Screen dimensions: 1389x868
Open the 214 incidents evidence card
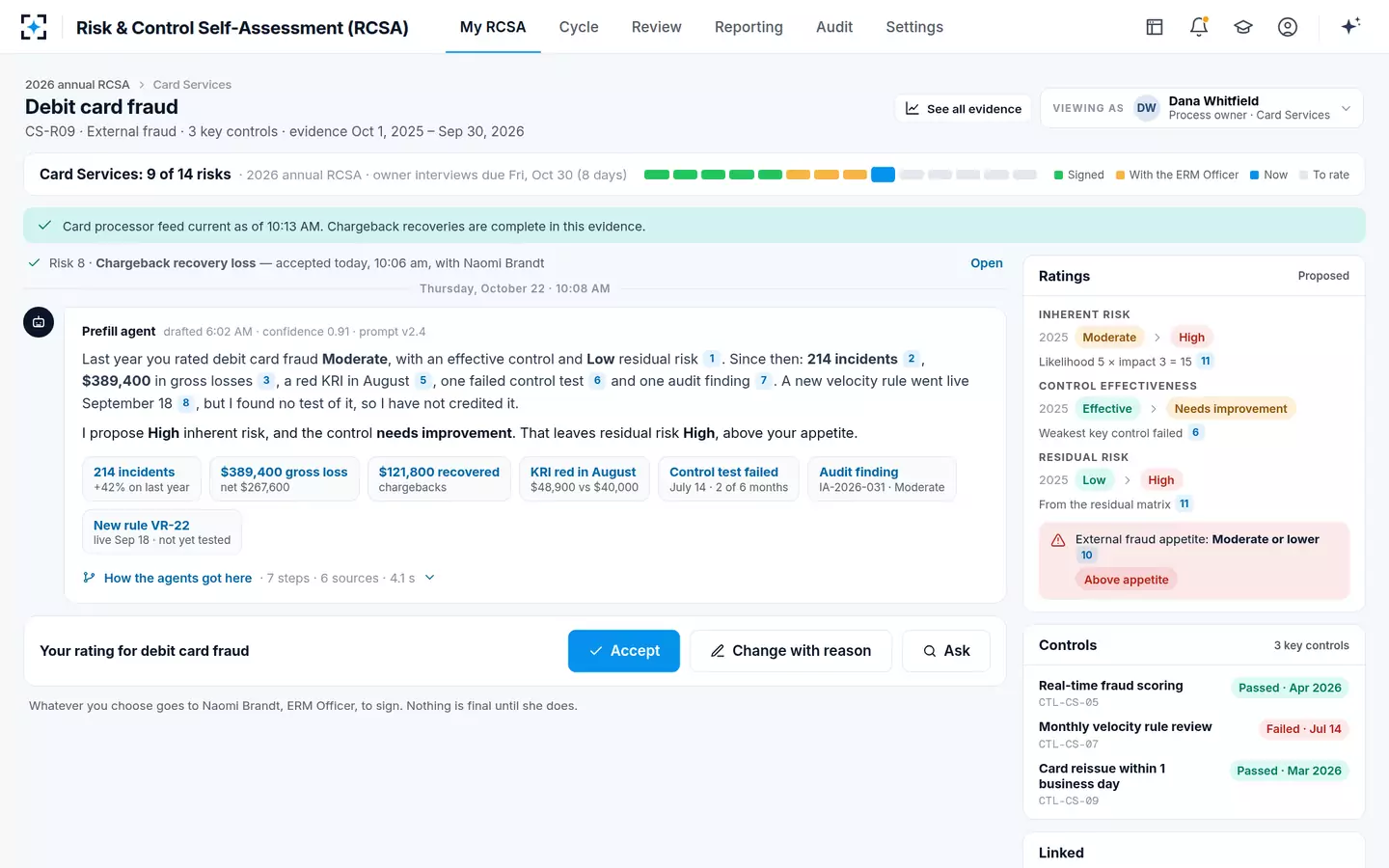point(142,479)
